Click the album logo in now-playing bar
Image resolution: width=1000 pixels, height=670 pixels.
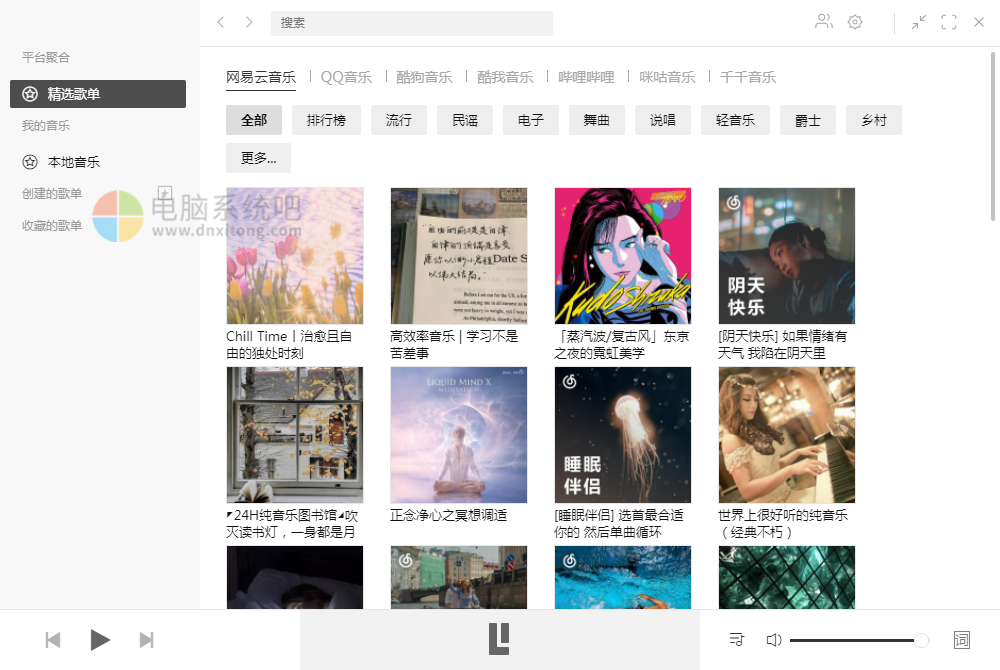pos(499,639)
